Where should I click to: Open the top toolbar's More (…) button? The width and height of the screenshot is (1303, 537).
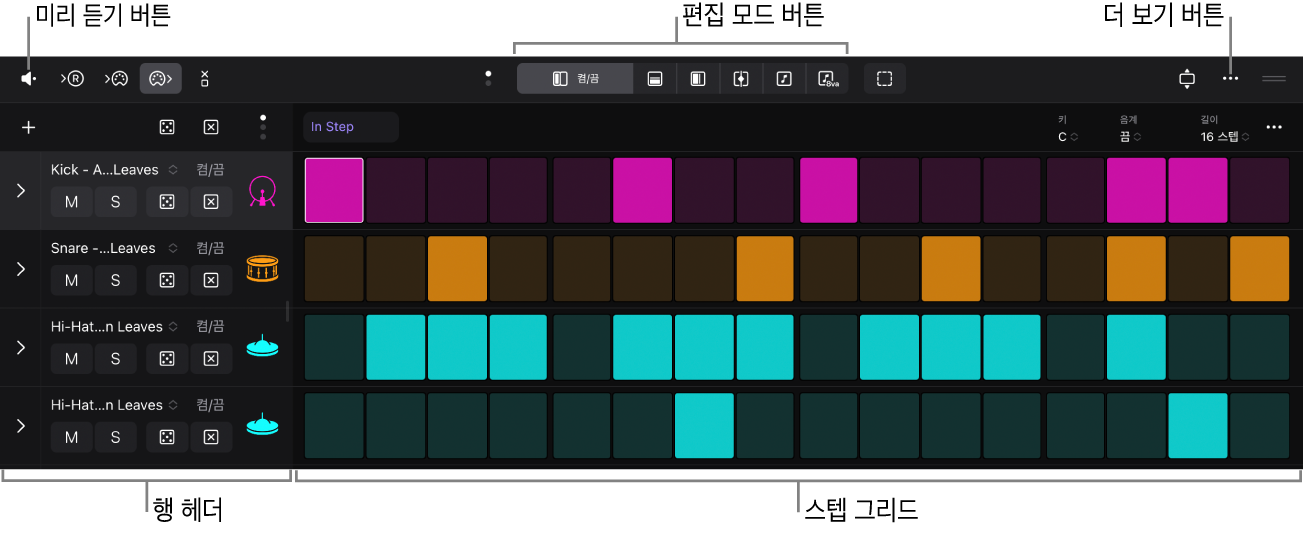click(x=1230, y=78)
